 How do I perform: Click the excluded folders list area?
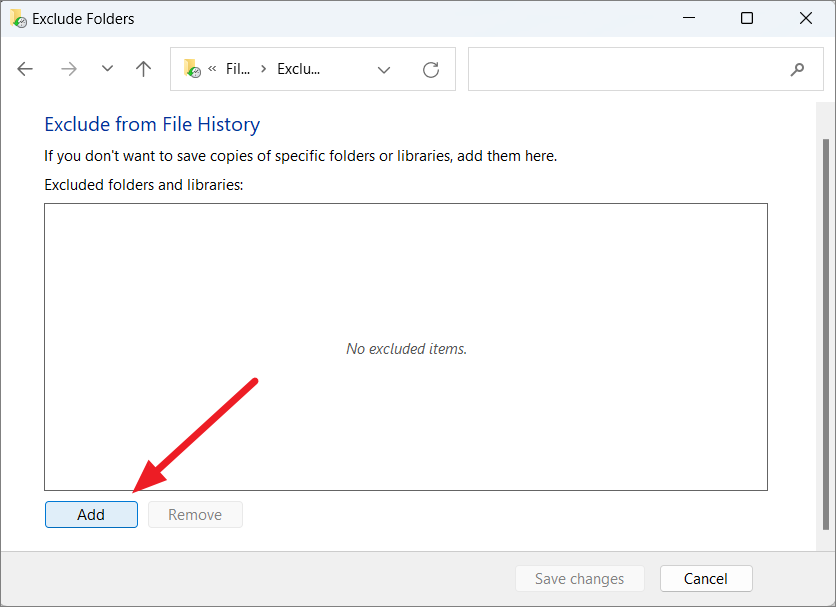click(406, 347)
